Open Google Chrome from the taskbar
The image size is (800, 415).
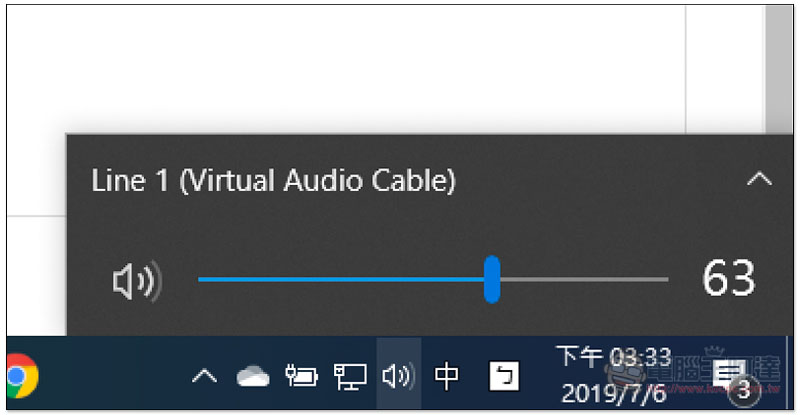pos(21,376)
